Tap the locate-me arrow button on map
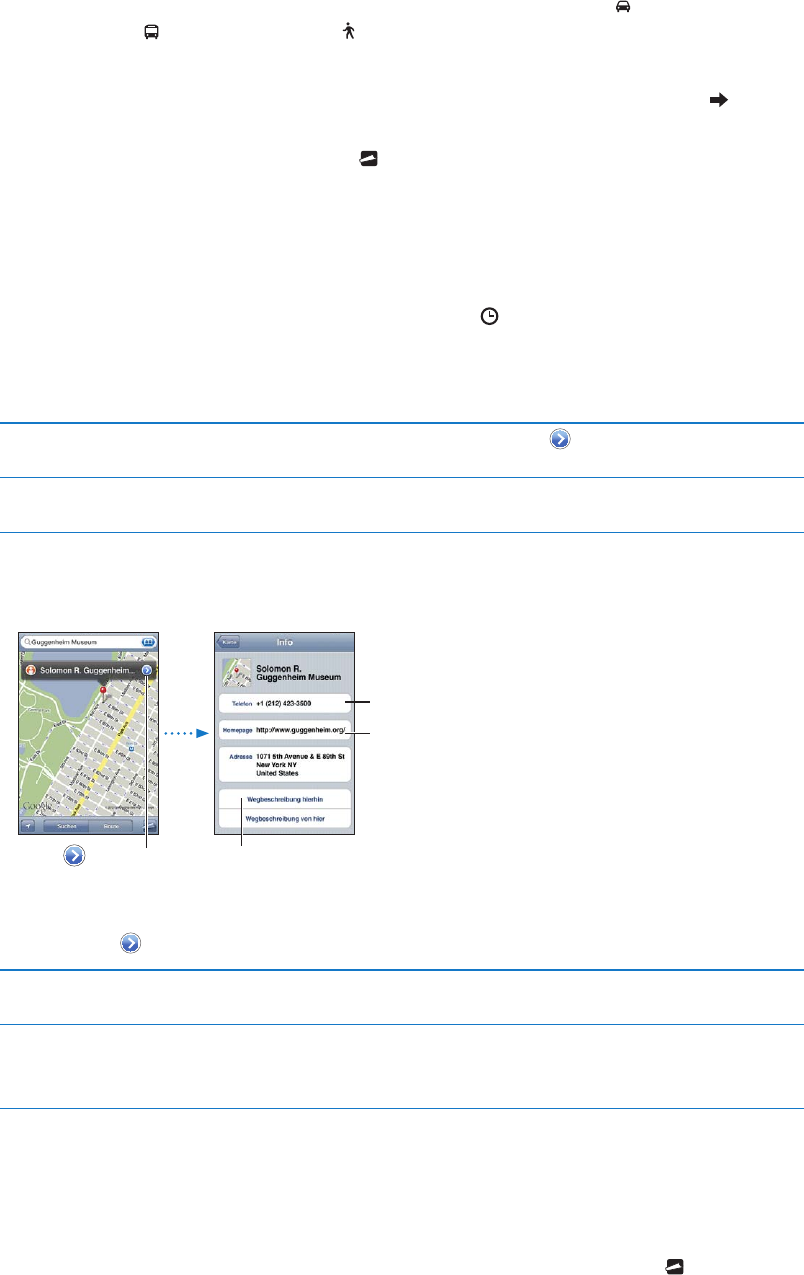 tap(28, 827)
